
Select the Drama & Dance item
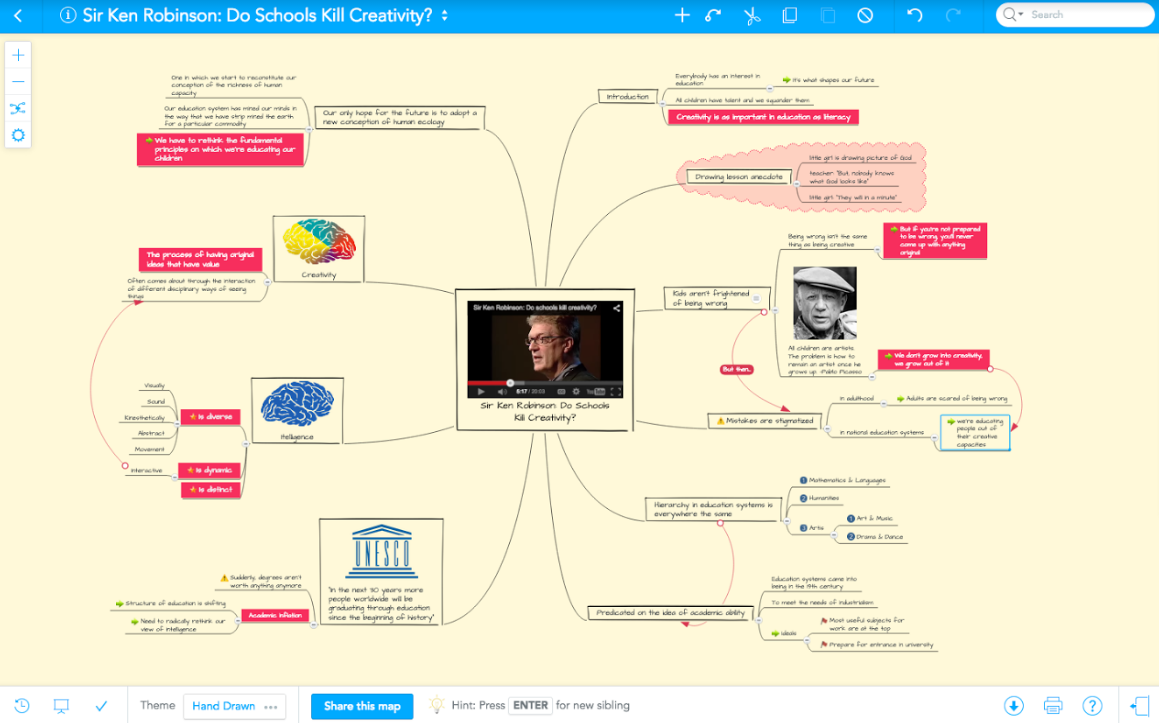874,537
